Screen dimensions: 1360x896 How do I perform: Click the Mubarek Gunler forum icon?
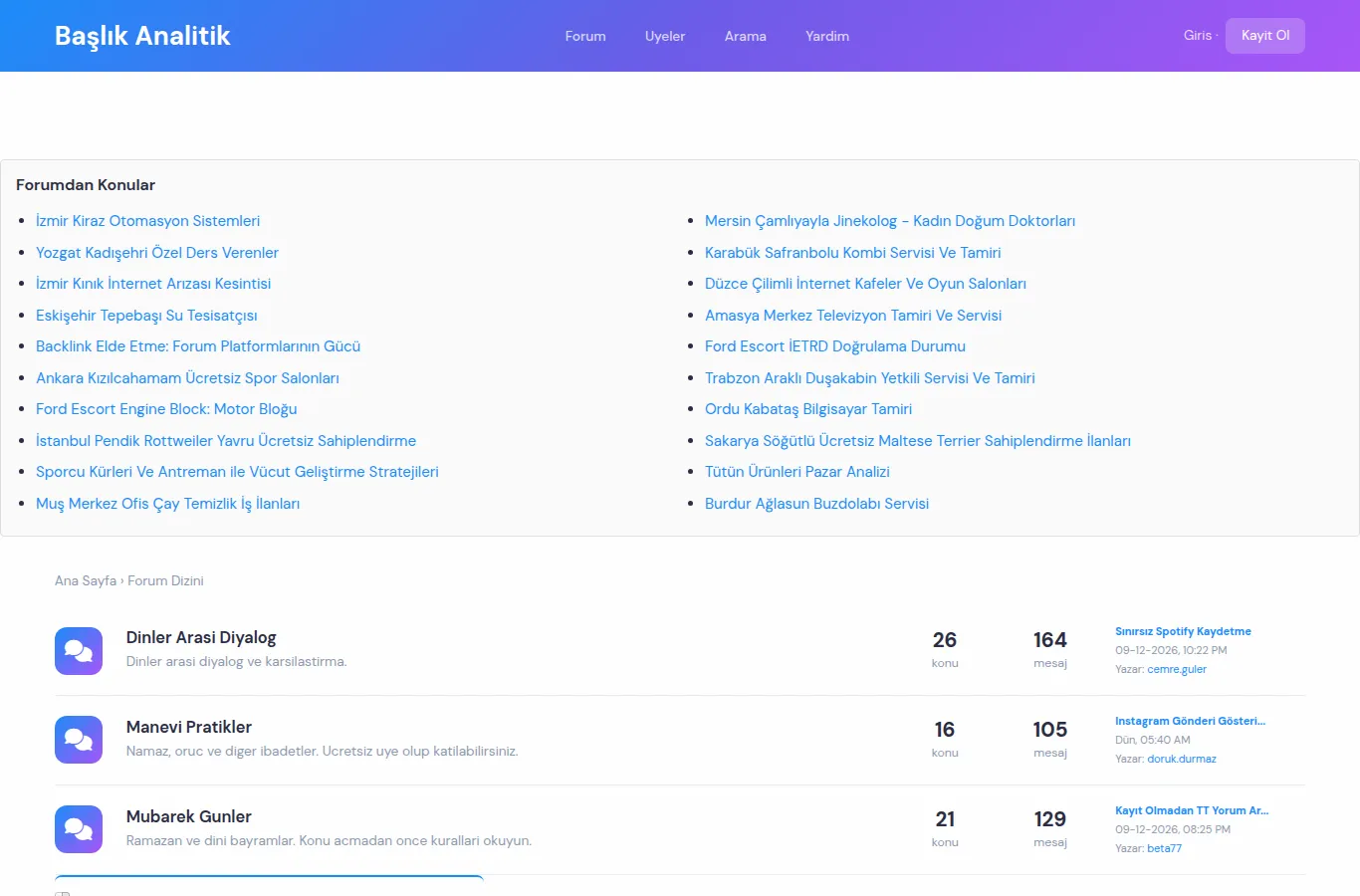point(79,829)
